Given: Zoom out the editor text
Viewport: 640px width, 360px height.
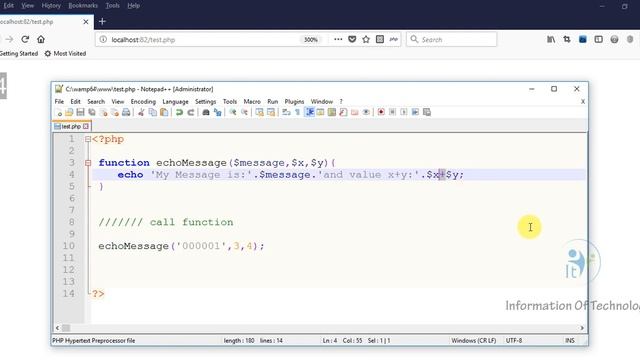Looking at the screenshot, I should [244, 112].
